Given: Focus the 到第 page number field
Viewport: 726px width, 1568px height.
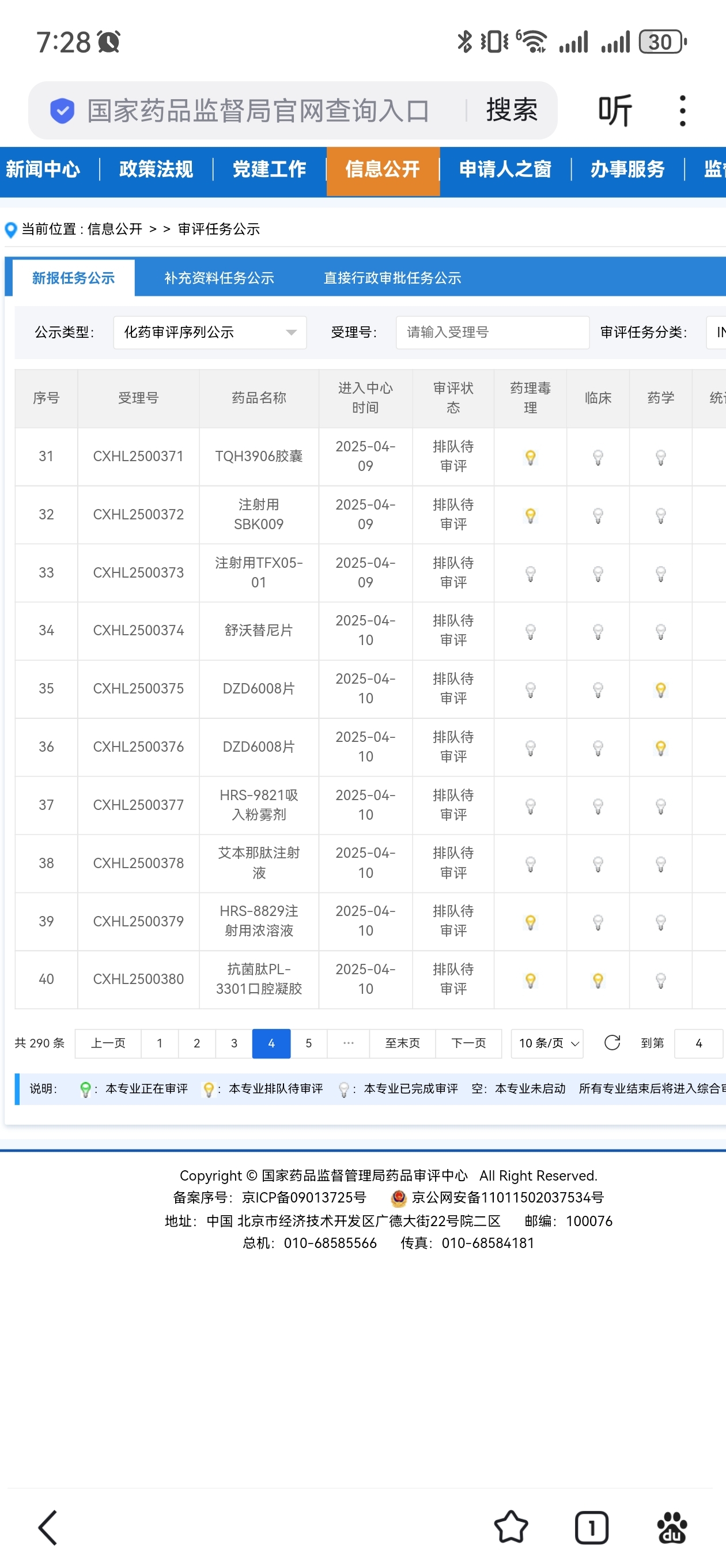Looking at the screenshot, I should (x=698, y=1043).
